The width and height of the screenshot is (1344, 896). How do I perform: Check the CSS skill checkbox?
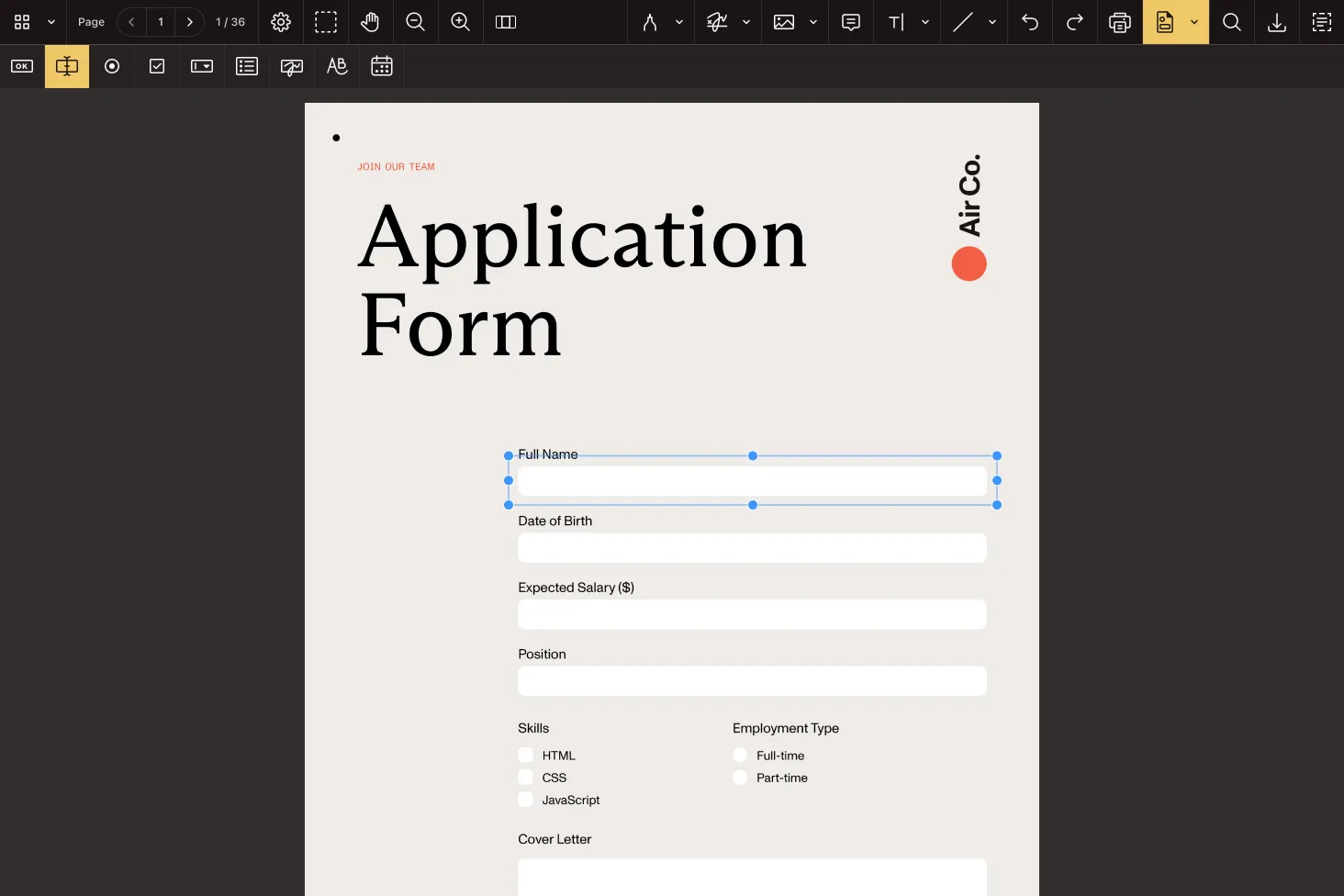(525, 778)
